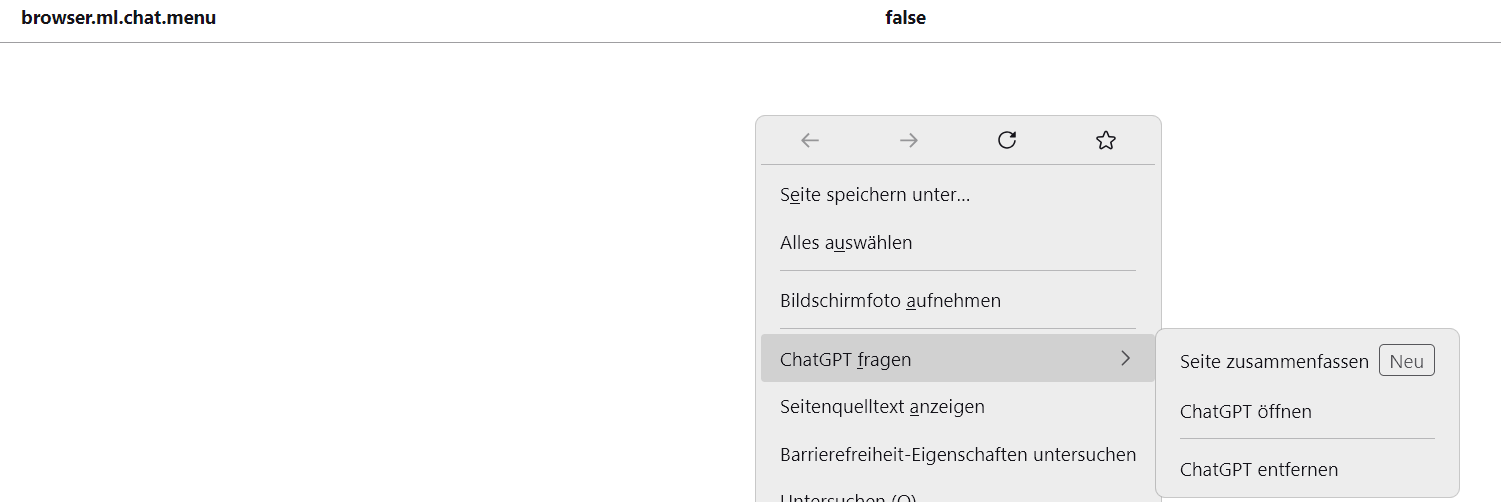This screenshot has width=1501, height=502.
Task: Choose "Seite zusammenfassen" in the submenu
Action: point(1274,362)
